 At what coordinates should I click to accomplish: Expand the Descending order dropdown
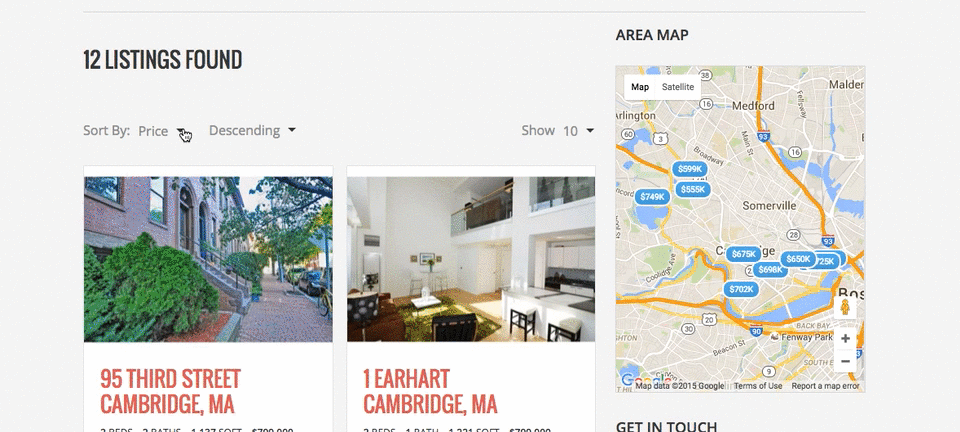coord(252,130)
